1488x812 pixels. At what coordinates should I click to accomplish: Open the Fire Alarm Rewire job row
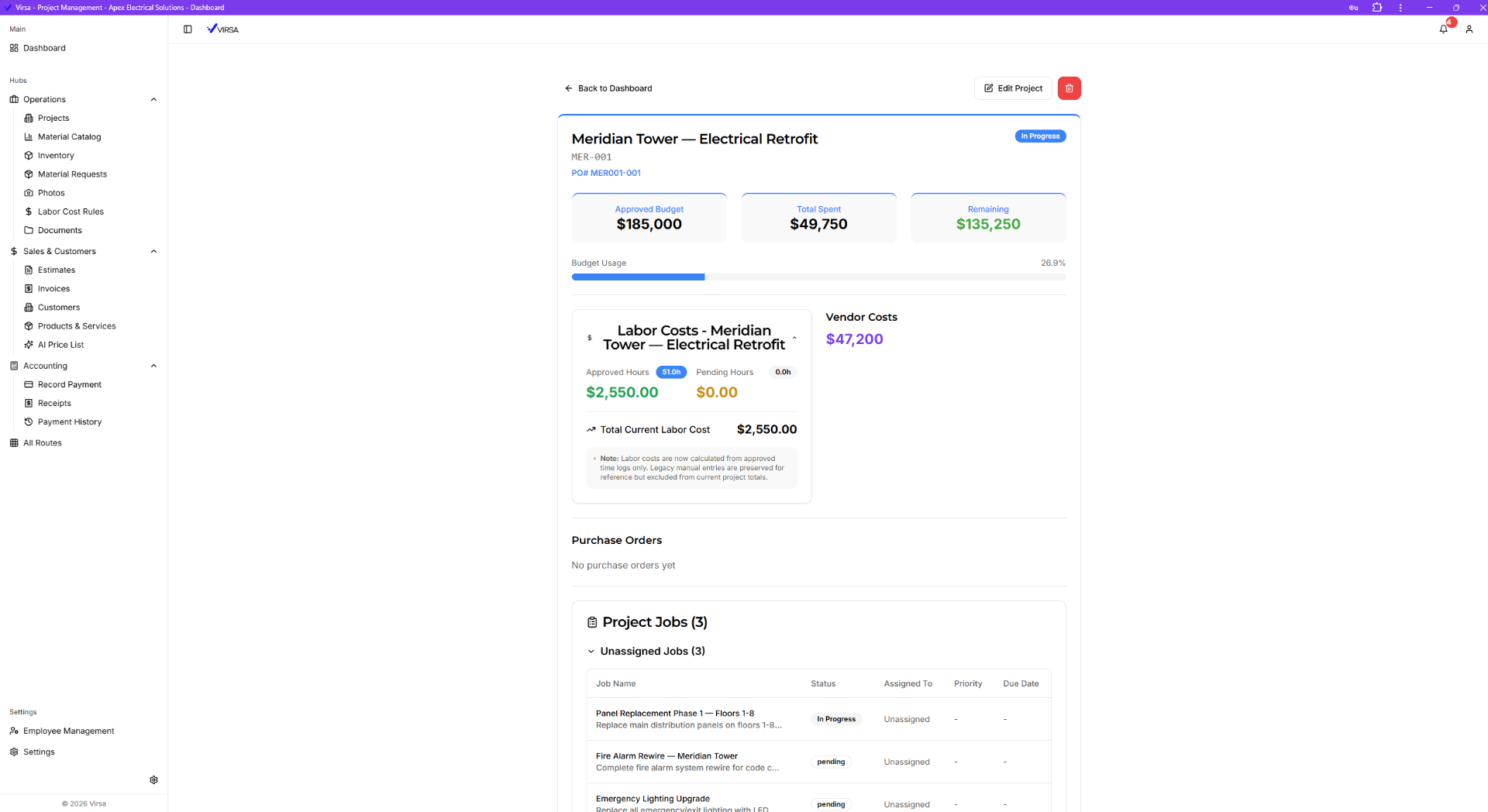pos(818,762)
